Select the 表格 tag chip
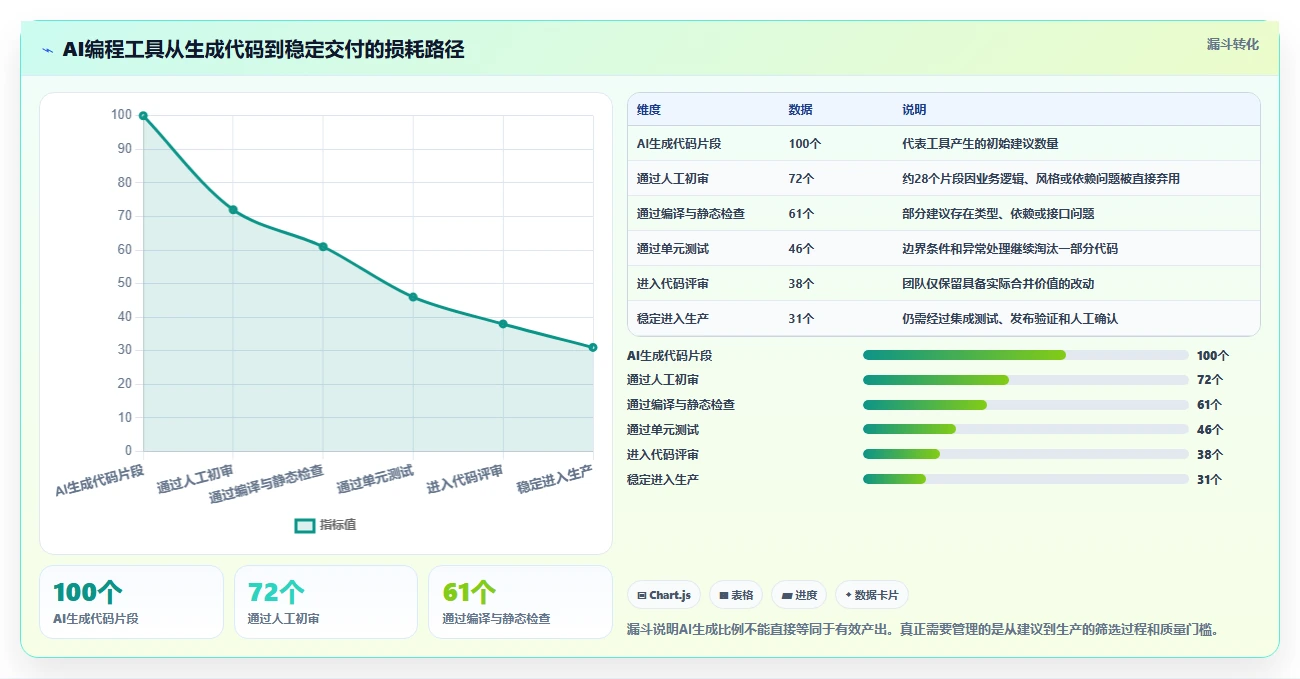Image resolution: width=1300 pixels, height=679 pixels. coord(736,595)
